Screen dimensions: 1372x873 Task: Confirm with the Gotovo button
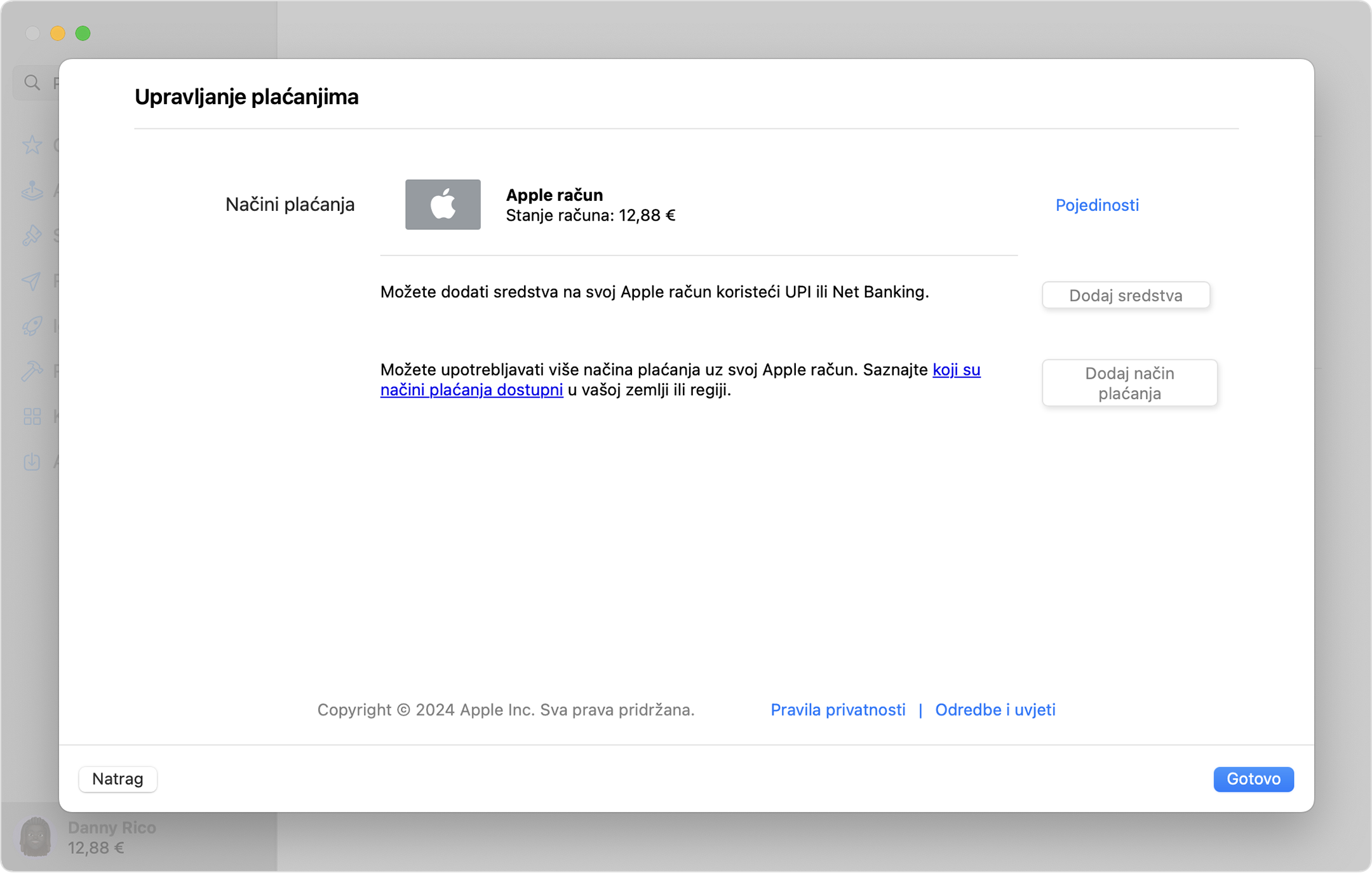click(x=1253, y=779)
